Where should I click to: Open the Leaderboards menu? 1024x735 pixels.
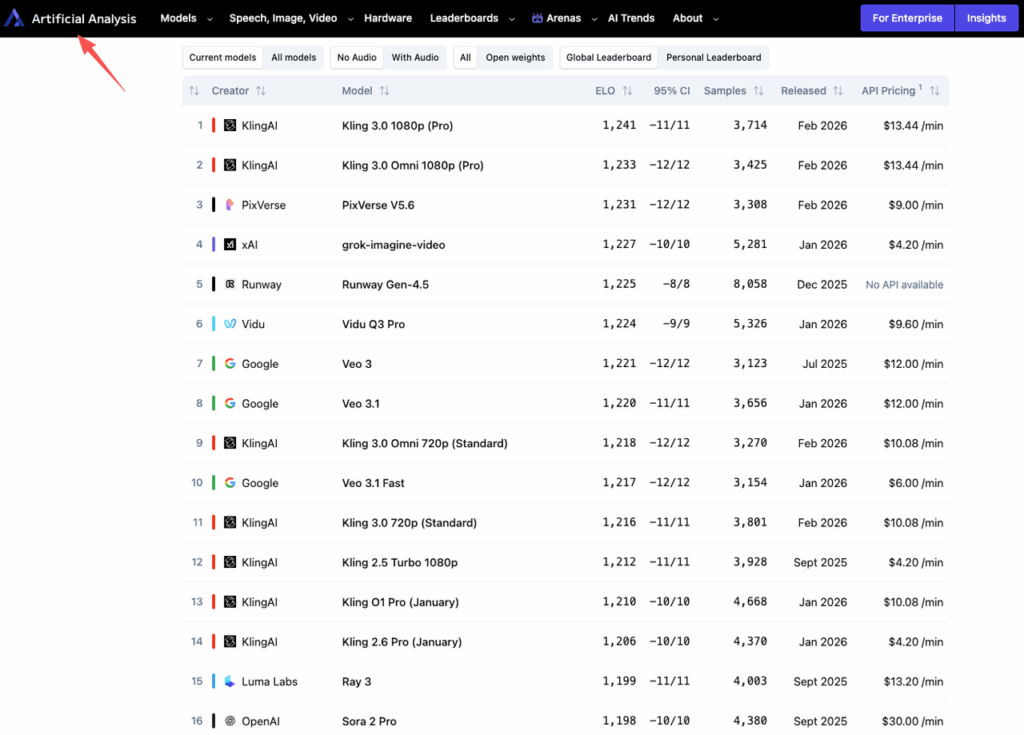[464, 18]
